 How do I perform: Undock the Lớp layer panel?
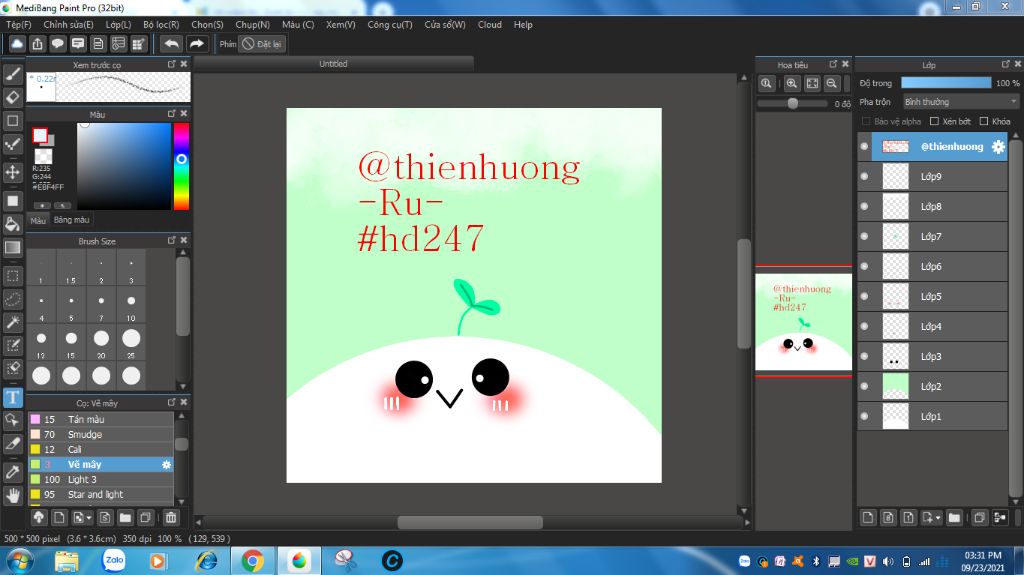point(1005,64)
